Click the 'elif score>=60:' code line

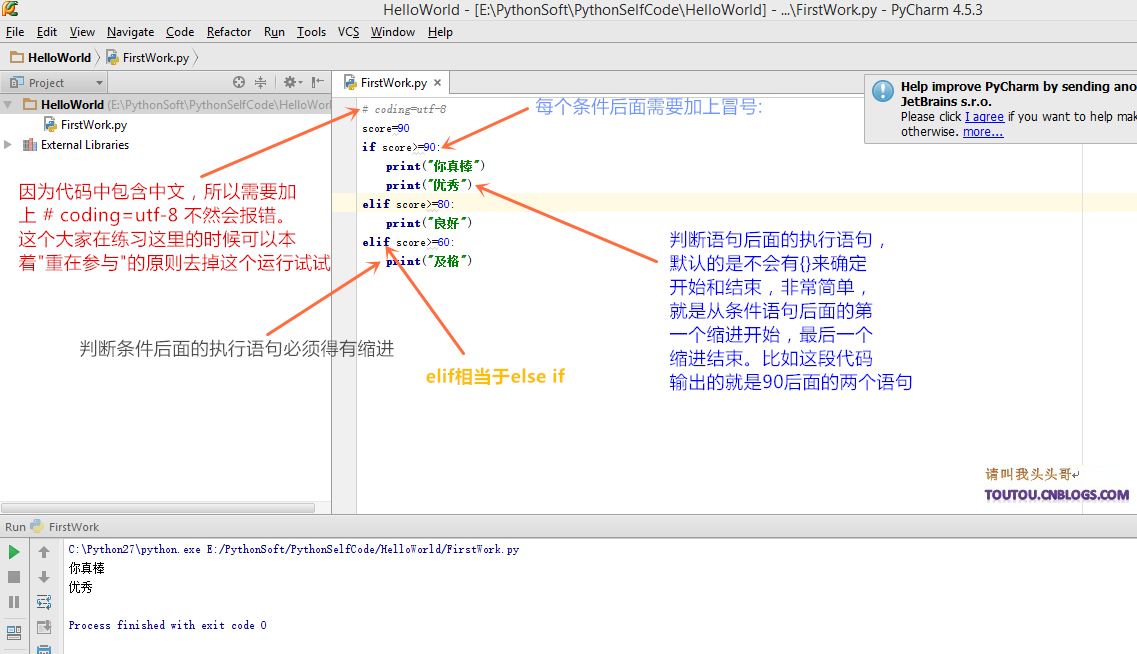click(408, 242)
